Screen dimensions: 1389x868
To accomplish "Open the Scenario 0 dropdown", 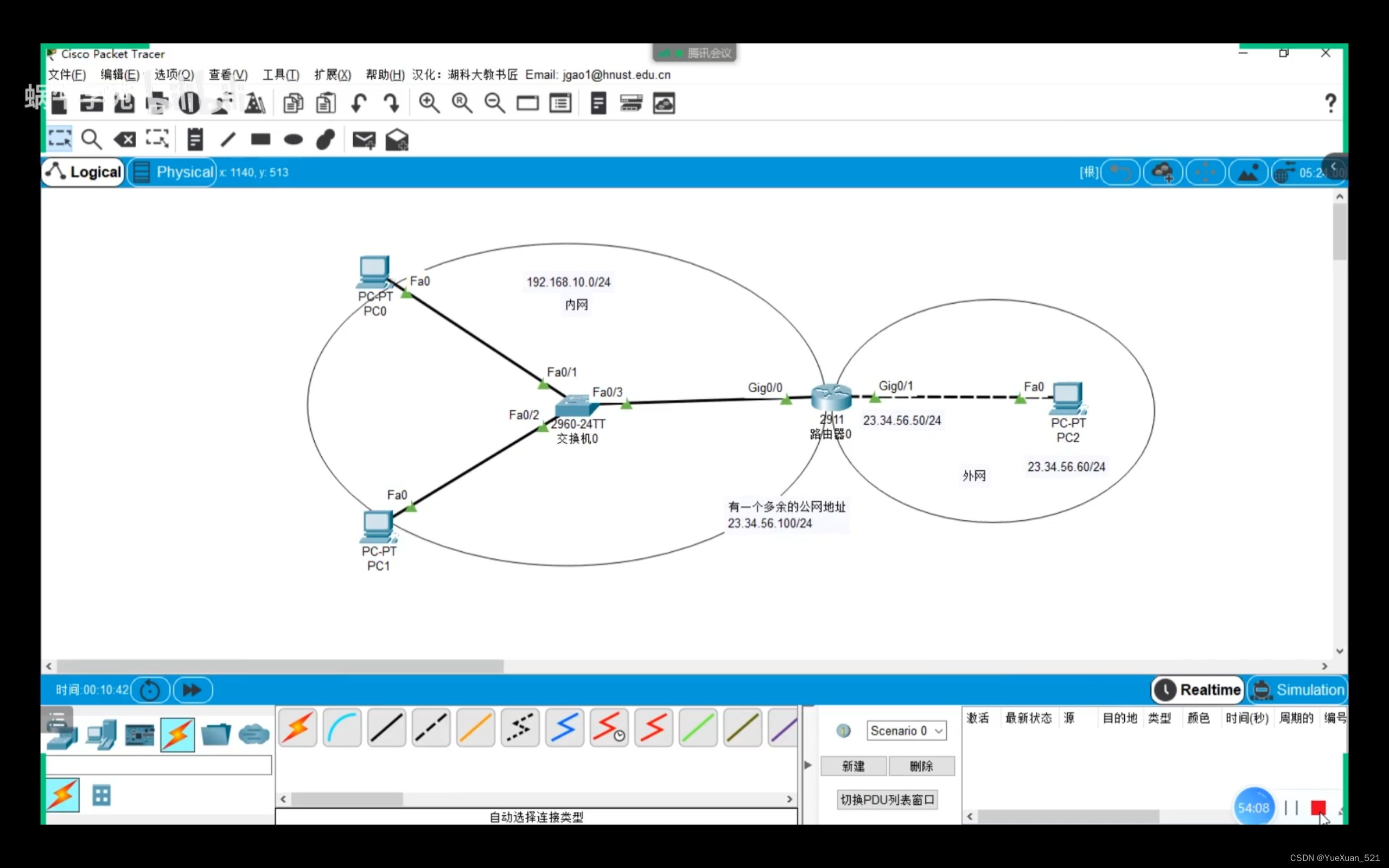I will (x=906, y=730).
